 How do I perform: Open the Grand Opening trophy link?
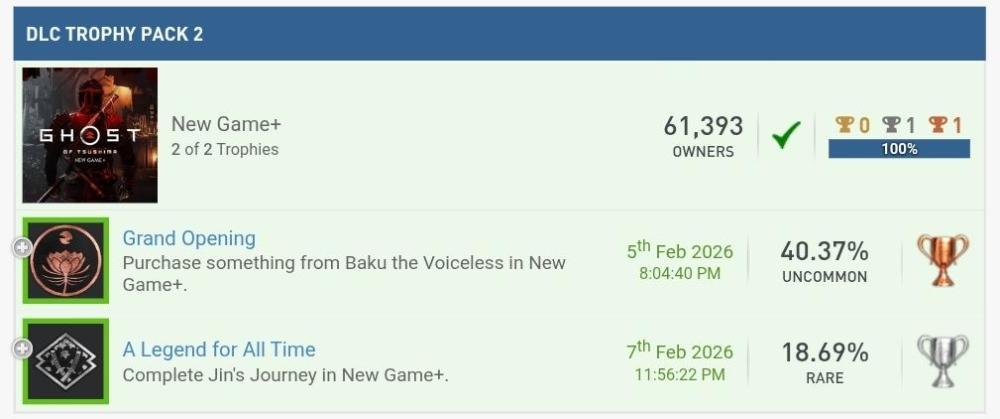pos(189,238)
